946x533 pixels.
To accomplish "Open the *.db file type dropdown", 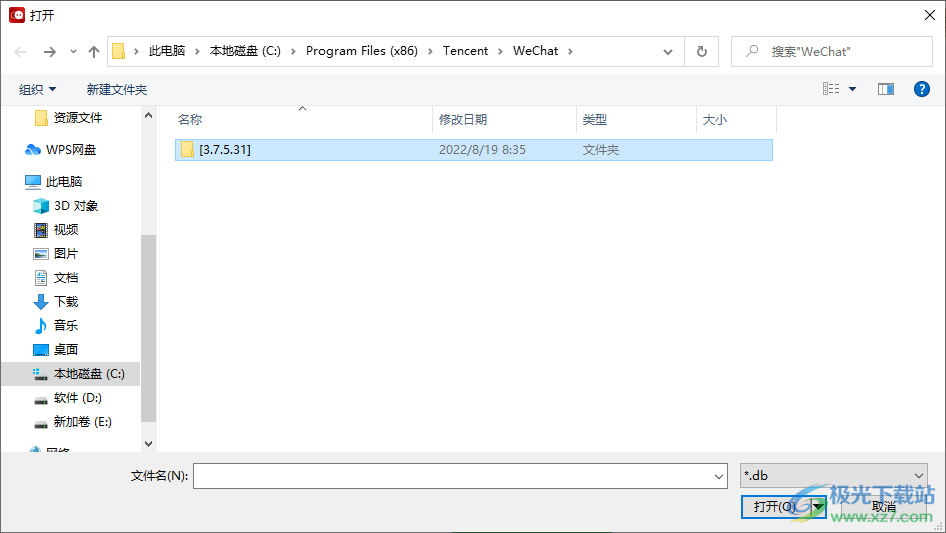I will pos(834,476).
